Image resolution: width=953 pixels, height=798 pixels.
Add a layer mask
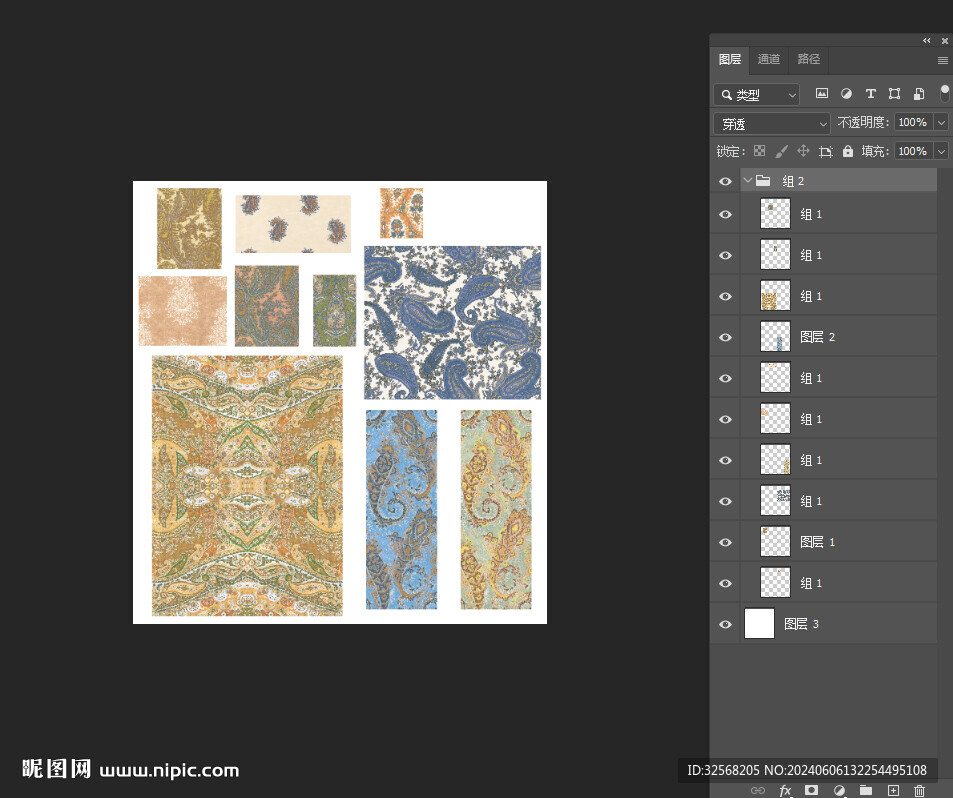point(811,790)
